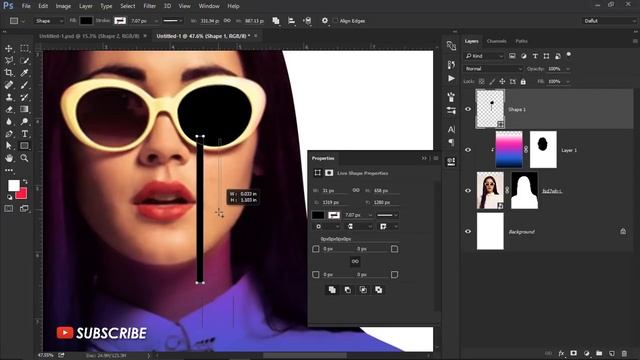
Task: Select the Zoom tool
Action: click(x=24, y=158)
